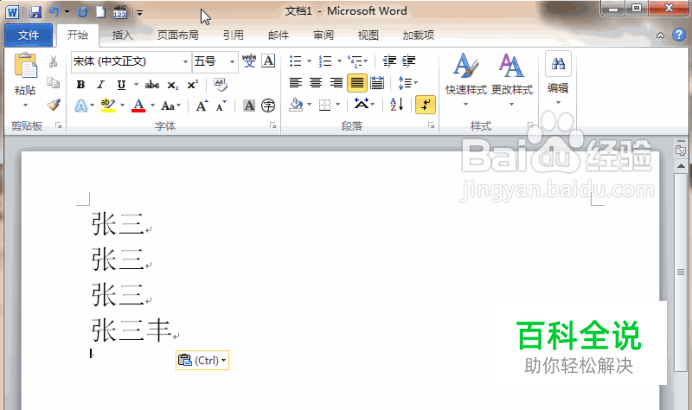
Task: Click the character border icon
Action: [x=268, y=61]
